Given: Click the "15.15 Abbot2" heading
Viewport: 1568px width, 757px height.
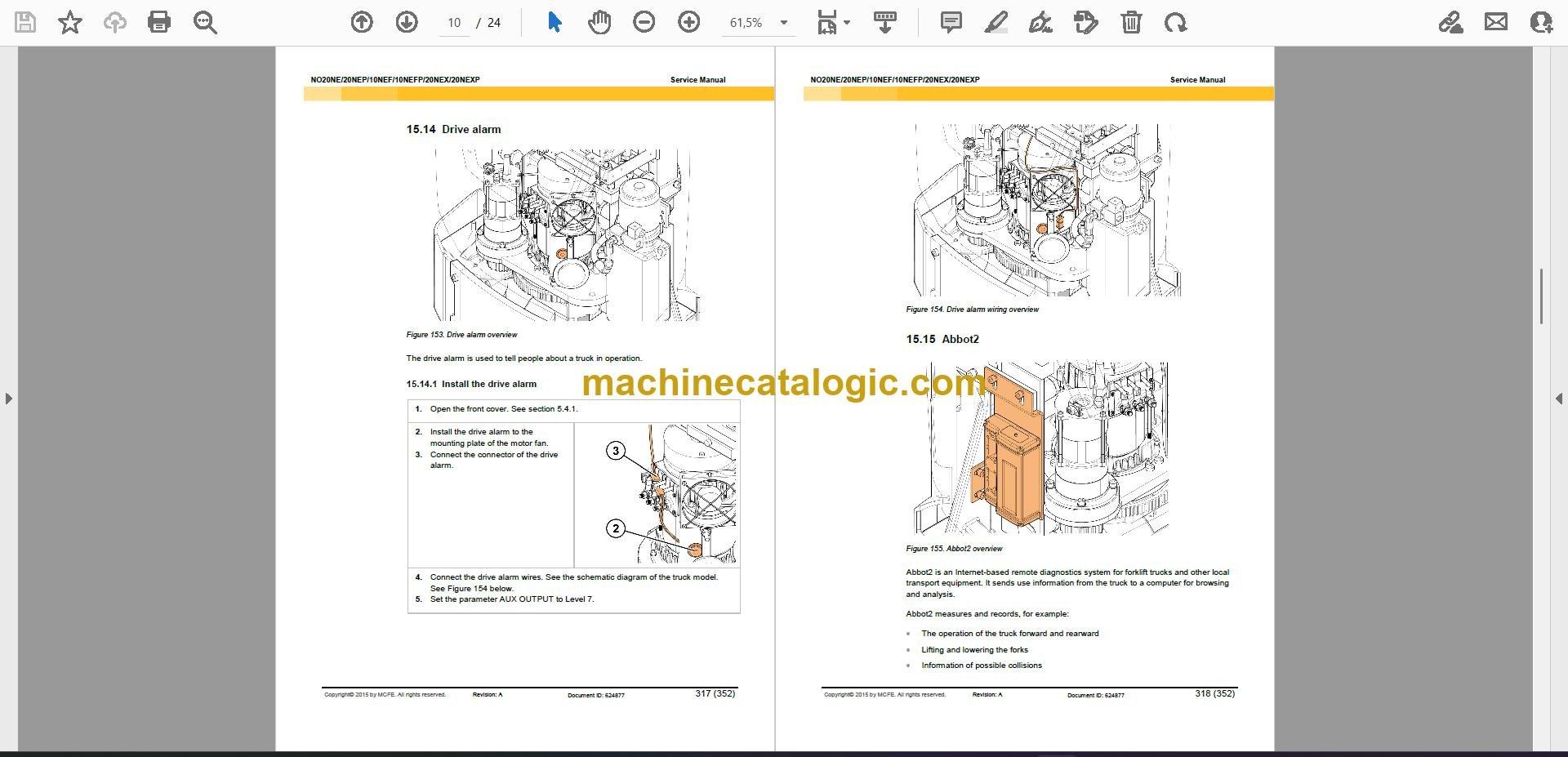Looking at the screenshot, I should 942,339.
